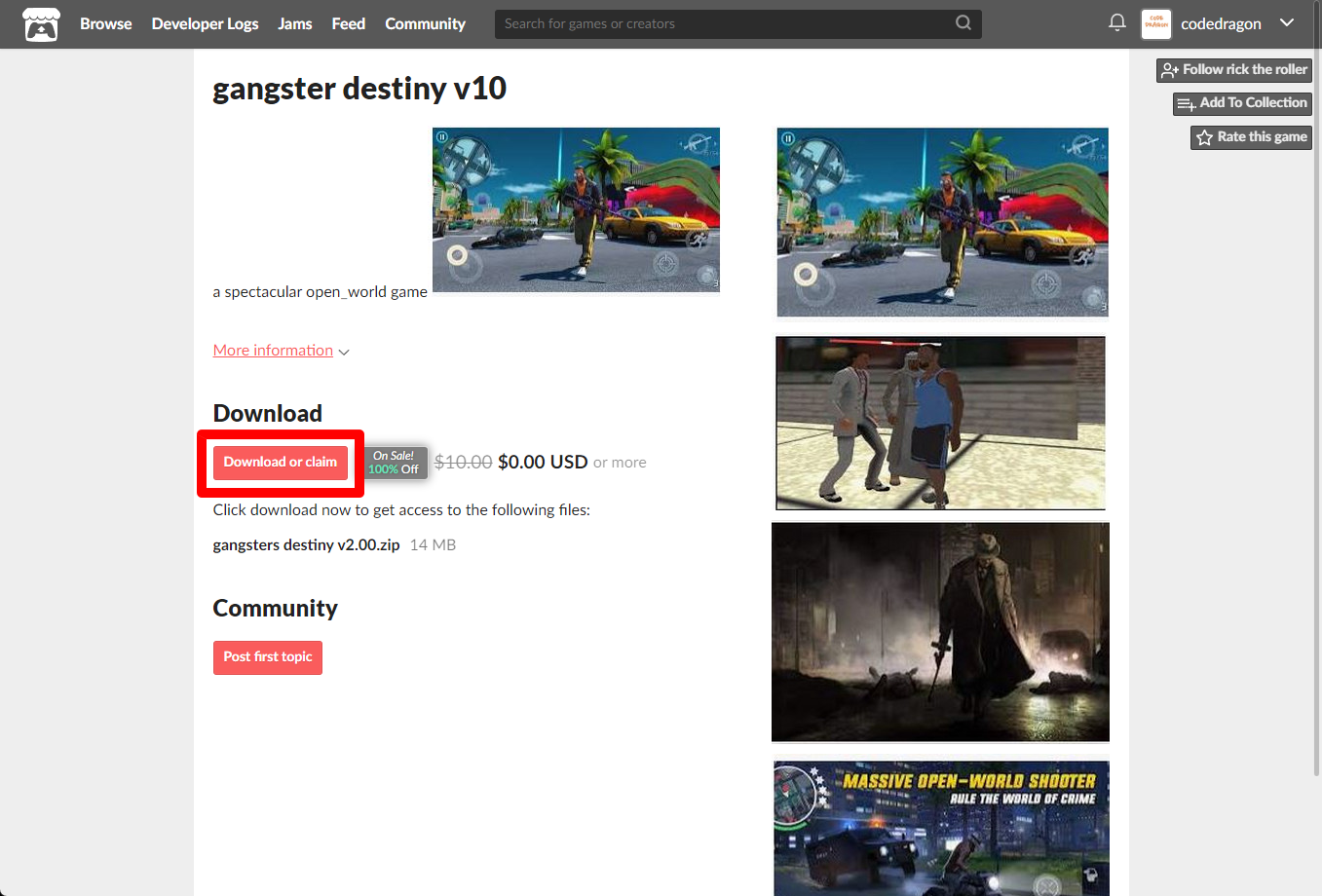Image resolution: width=1322 pixels, height=896 pixels.
Task: Click the codedragon username
Action: tap(1221, 23)
